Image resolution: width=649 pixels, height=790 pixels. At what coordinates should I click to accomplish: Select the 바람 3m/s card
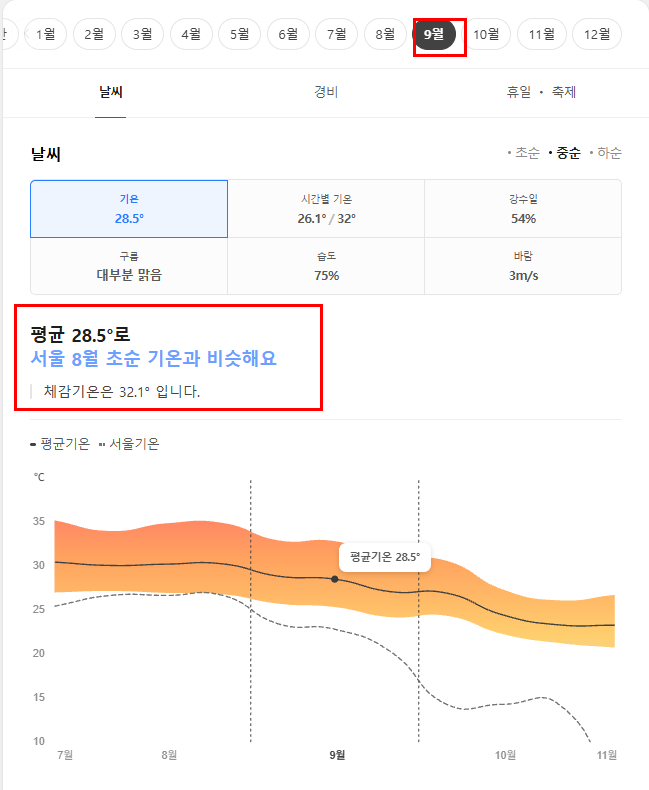tap(523, 266)
